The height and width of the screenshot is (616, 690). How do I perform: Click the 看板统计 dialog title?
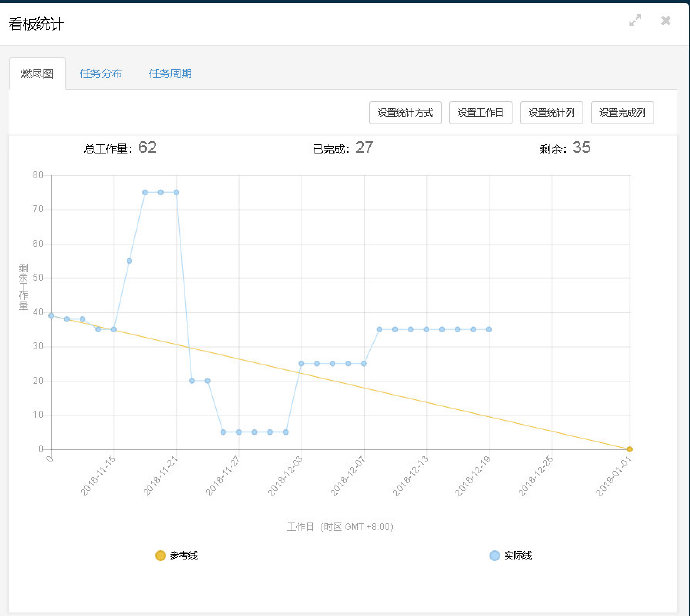(36, 24)
